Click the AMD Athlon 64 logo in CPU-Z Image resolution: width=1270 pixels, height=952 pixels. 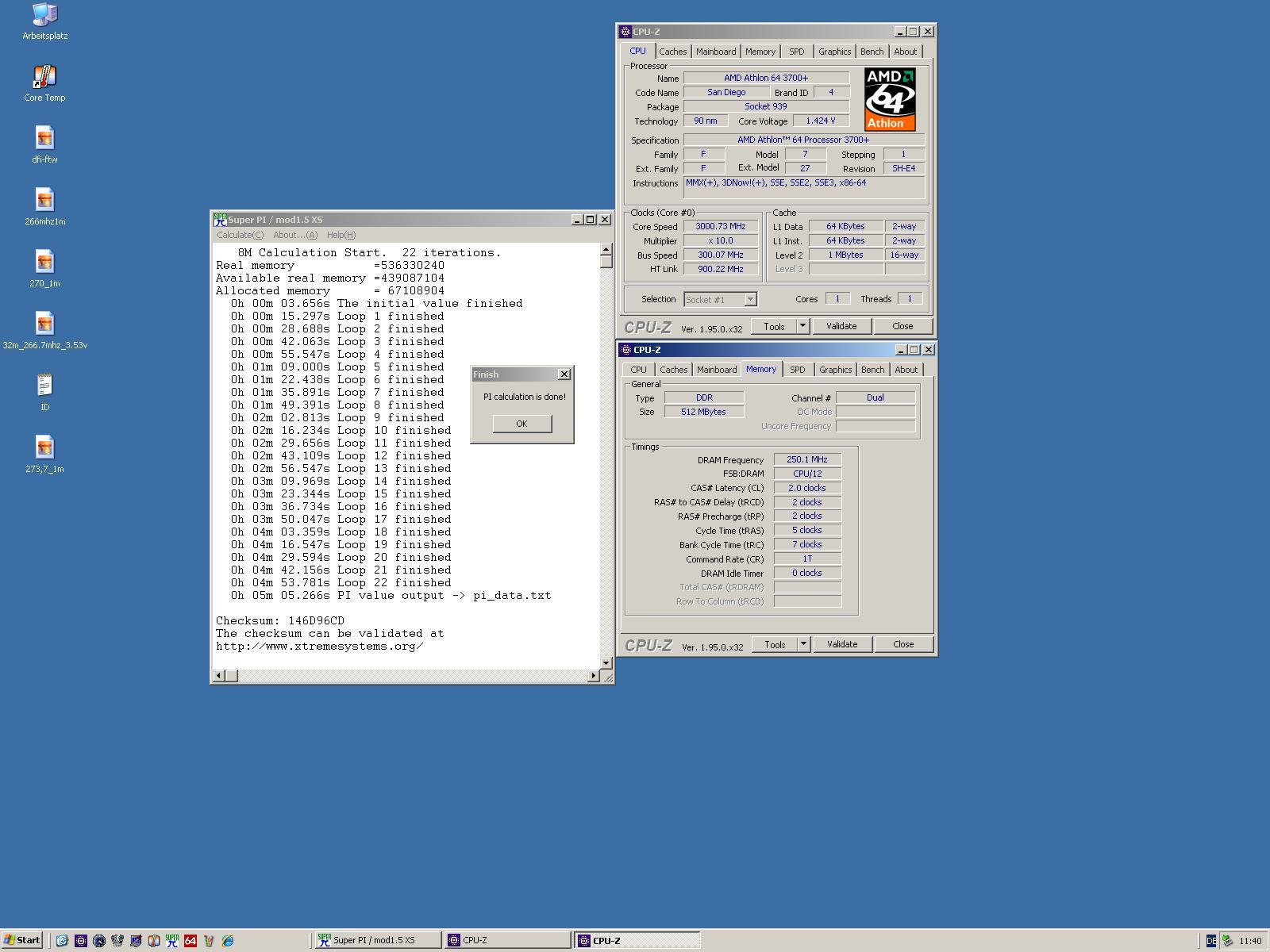(890, 99)
